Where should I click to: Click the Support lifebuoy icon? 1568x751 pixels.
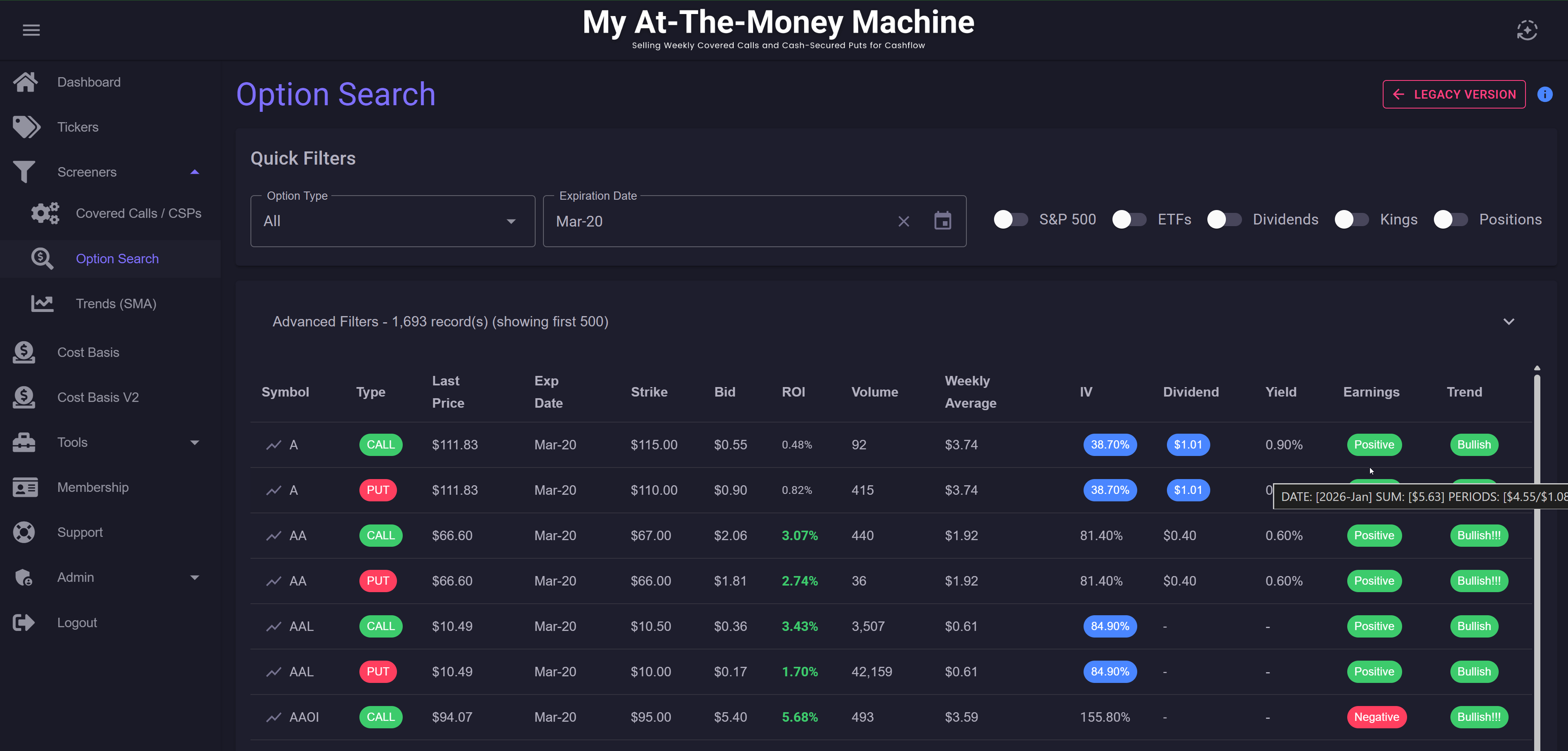pyautogui.click(x=24, y=533)
